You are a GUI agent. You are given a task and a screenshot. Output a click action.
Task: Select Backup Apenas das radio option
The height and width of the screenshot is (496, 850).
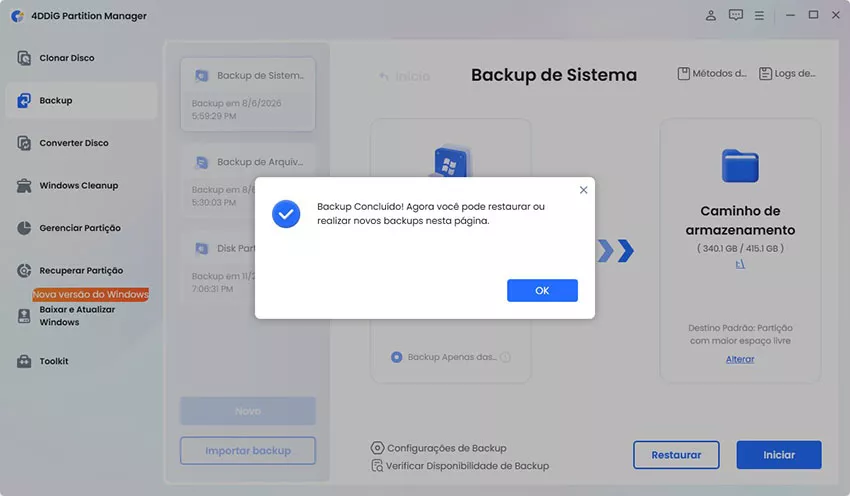tap(396, 357)
